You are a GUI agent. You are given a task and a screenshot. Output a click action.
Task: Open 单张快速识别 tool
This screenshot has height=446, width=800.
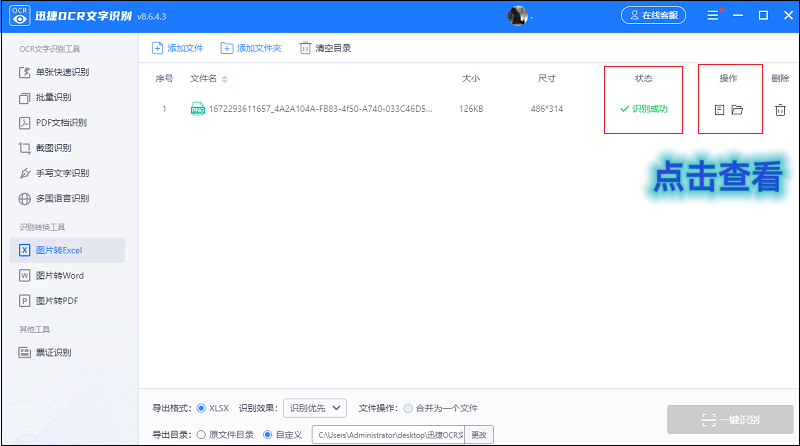point(54,72)
